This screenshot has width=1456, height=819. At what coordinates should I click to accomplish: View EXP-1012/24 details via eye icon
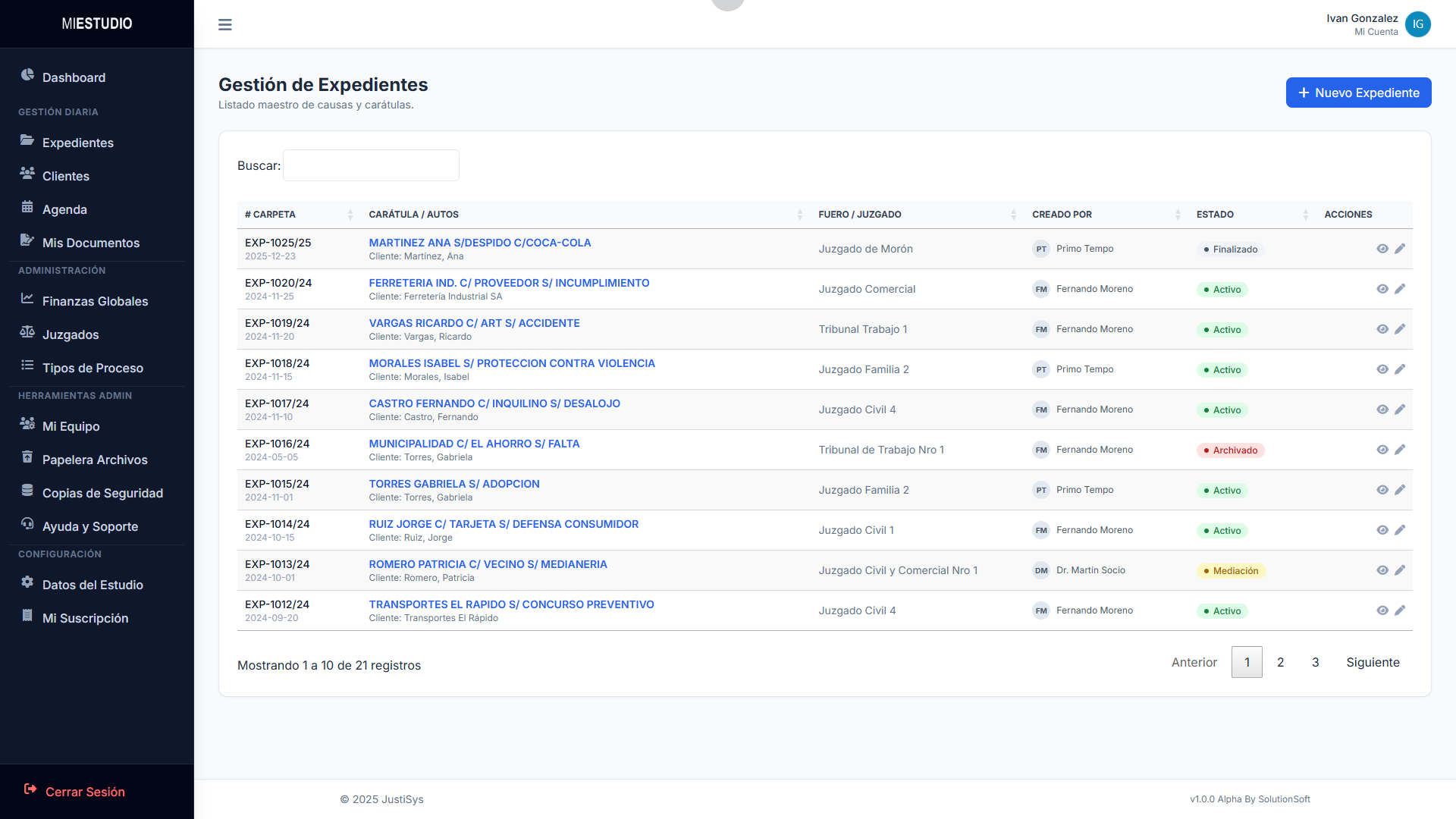[x=1382, y=610]
